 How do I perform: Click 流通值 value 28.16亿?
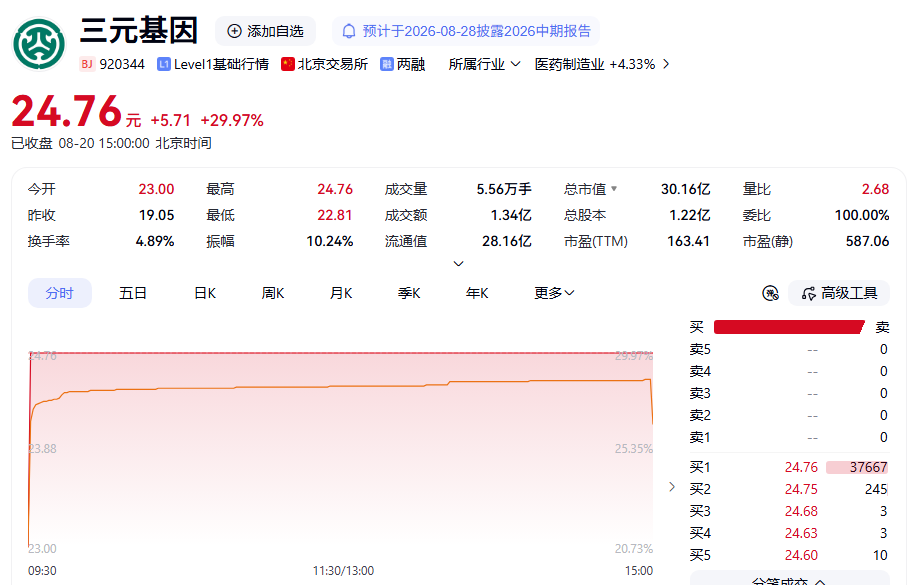(507, 241)
